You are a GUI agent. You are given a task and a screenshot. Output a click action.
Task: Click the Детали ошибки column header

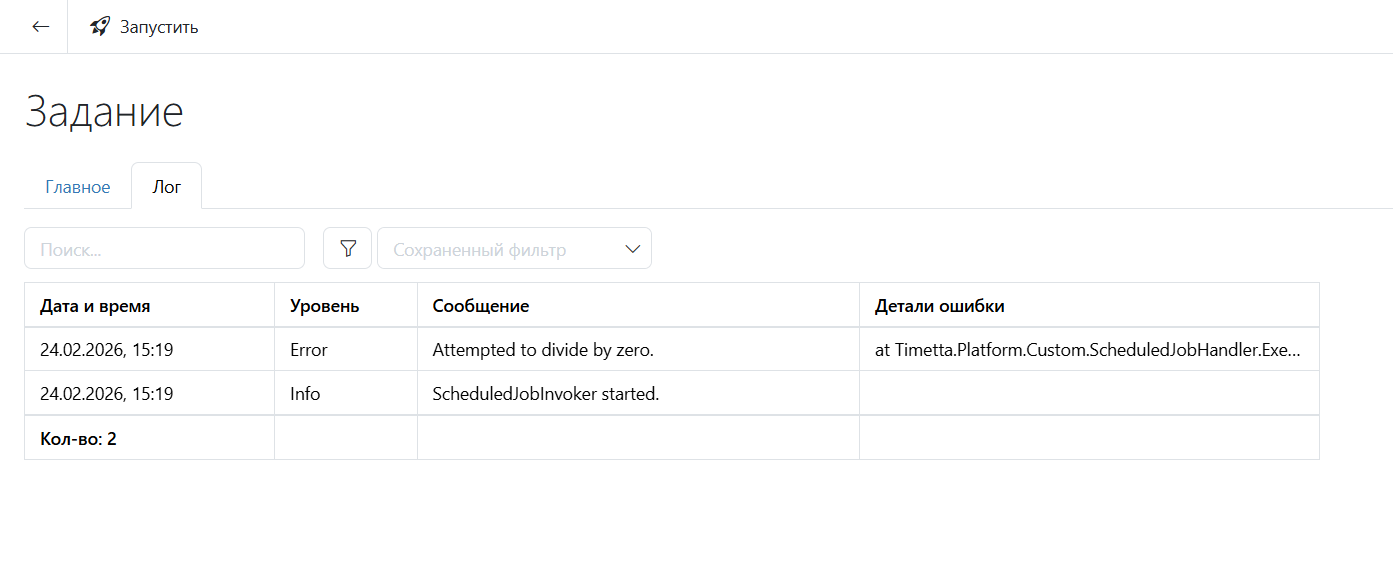[939, 306]
